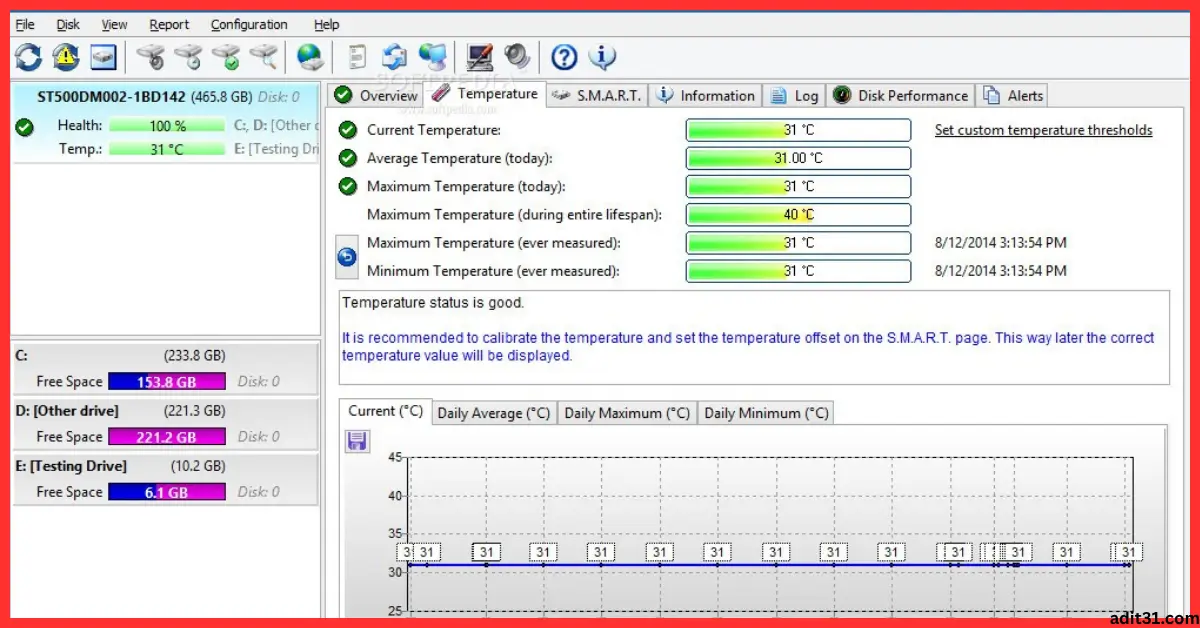
Task: Open the Log tab
Action: pos(794,96)
